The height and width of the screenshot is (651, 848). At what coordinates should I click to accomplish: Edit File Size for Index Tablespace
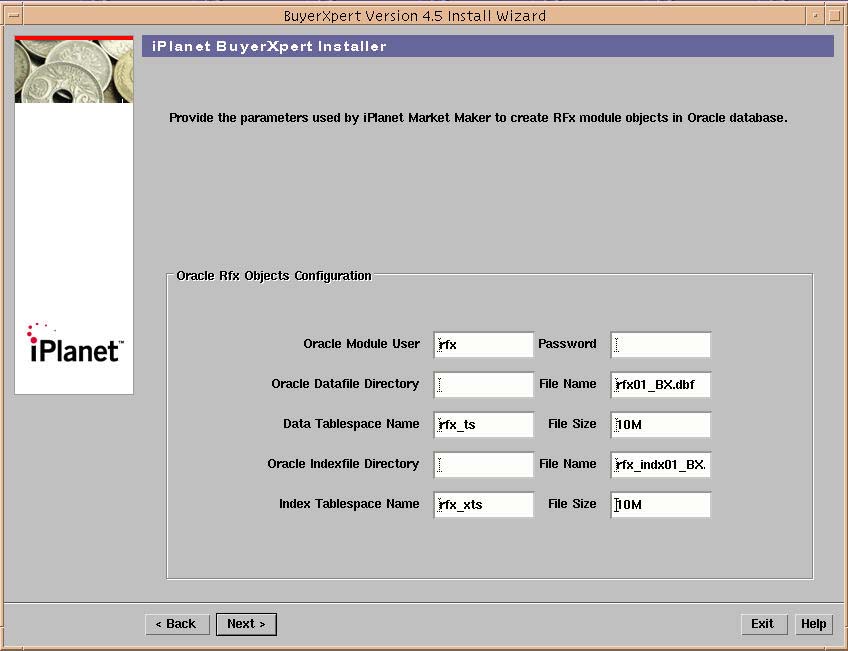click(x=660, y=504)
